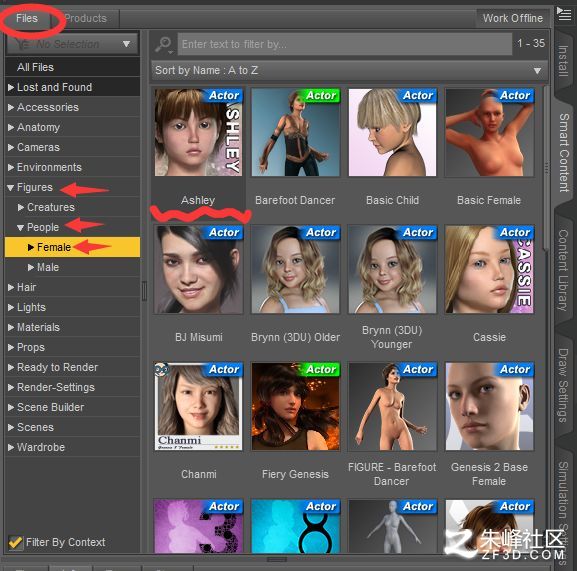Image resolution: width=577 pixels, height=571 pixels.
Task: Expand the Lost and Found arrow
Action: (11, 88)
